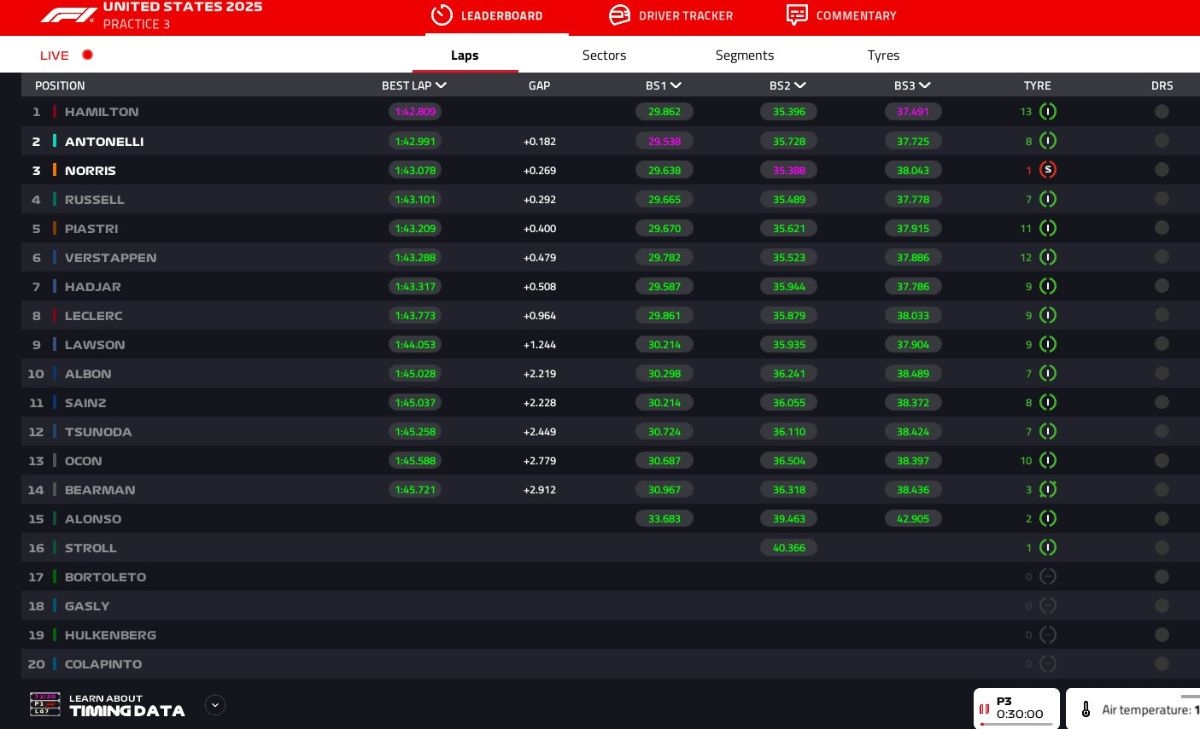Image resolution: width=1200 pixels, height=729 pixels.
Task: Click Antonelli's DRS indicator
Action: pyautogui.click(x=1161, y=141)
